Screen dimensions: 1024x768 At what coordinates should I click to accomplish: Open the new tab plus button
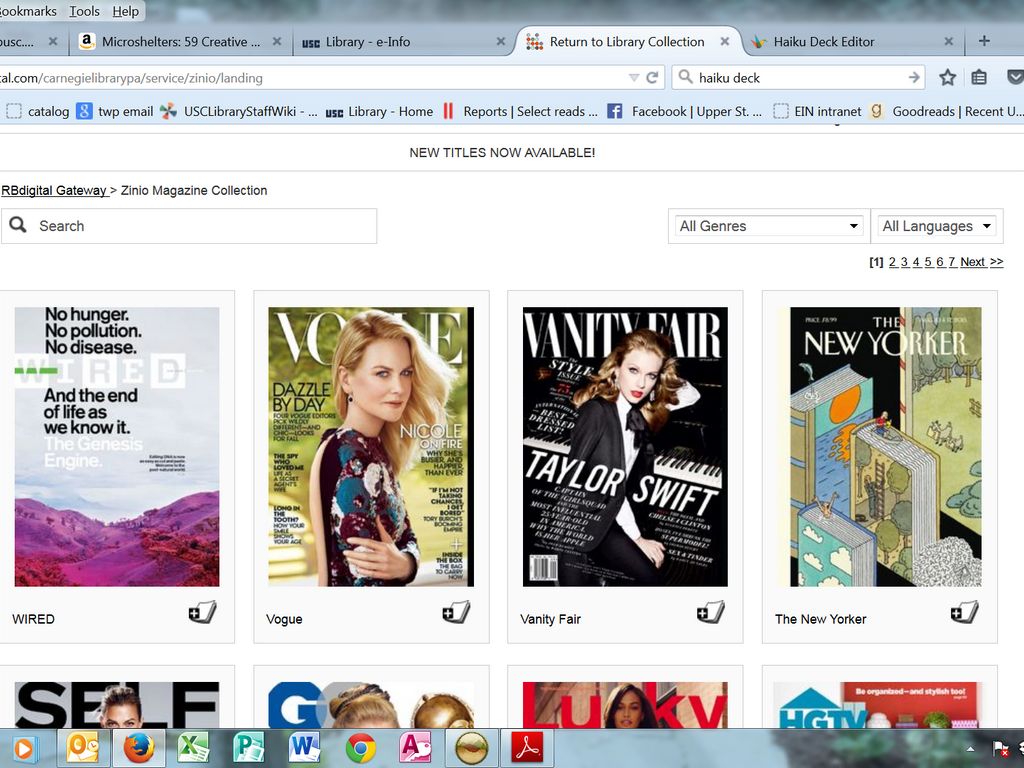tap(984, 41)
